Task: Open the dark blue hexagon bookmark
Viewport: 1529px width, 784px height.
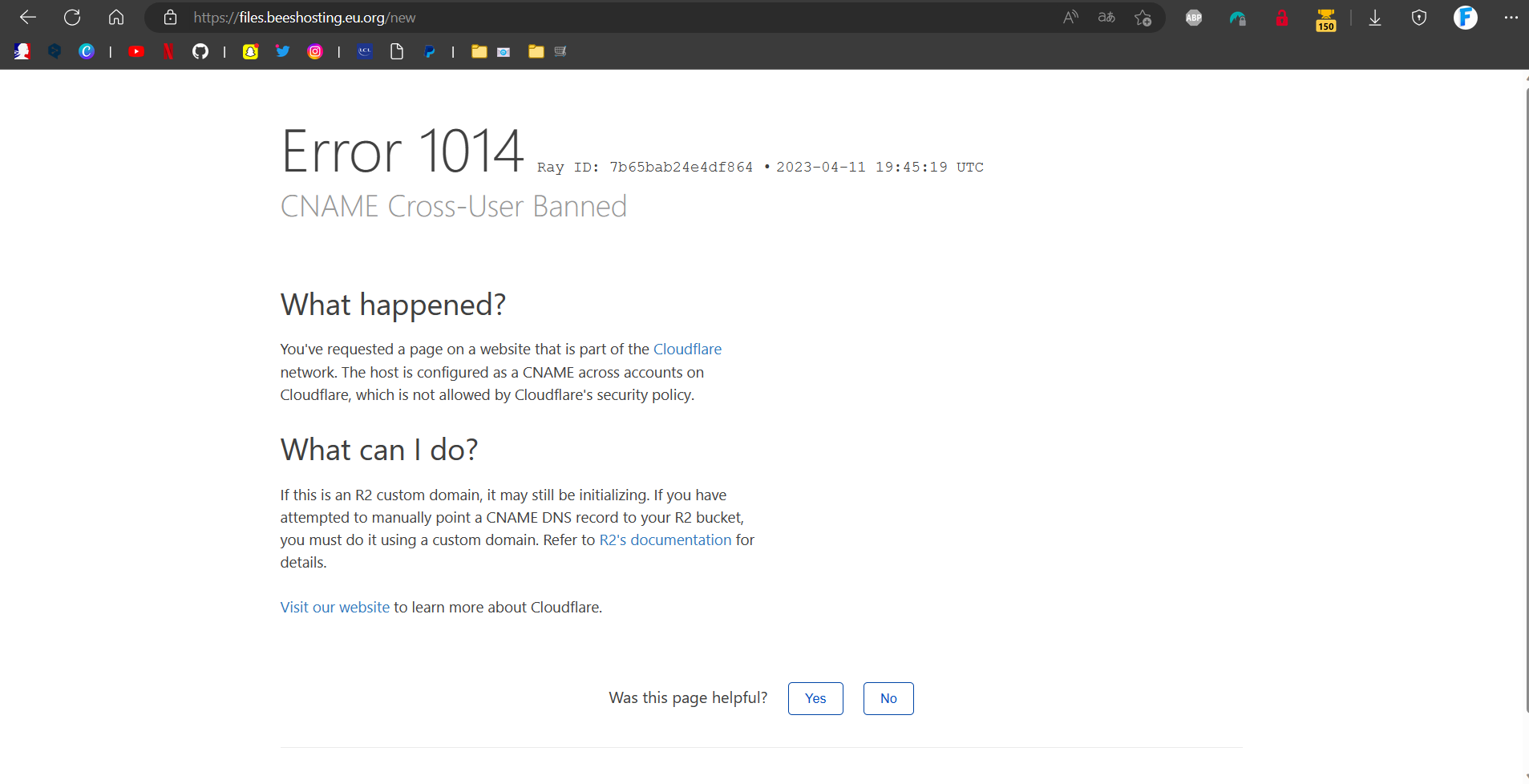Action: 55,51
